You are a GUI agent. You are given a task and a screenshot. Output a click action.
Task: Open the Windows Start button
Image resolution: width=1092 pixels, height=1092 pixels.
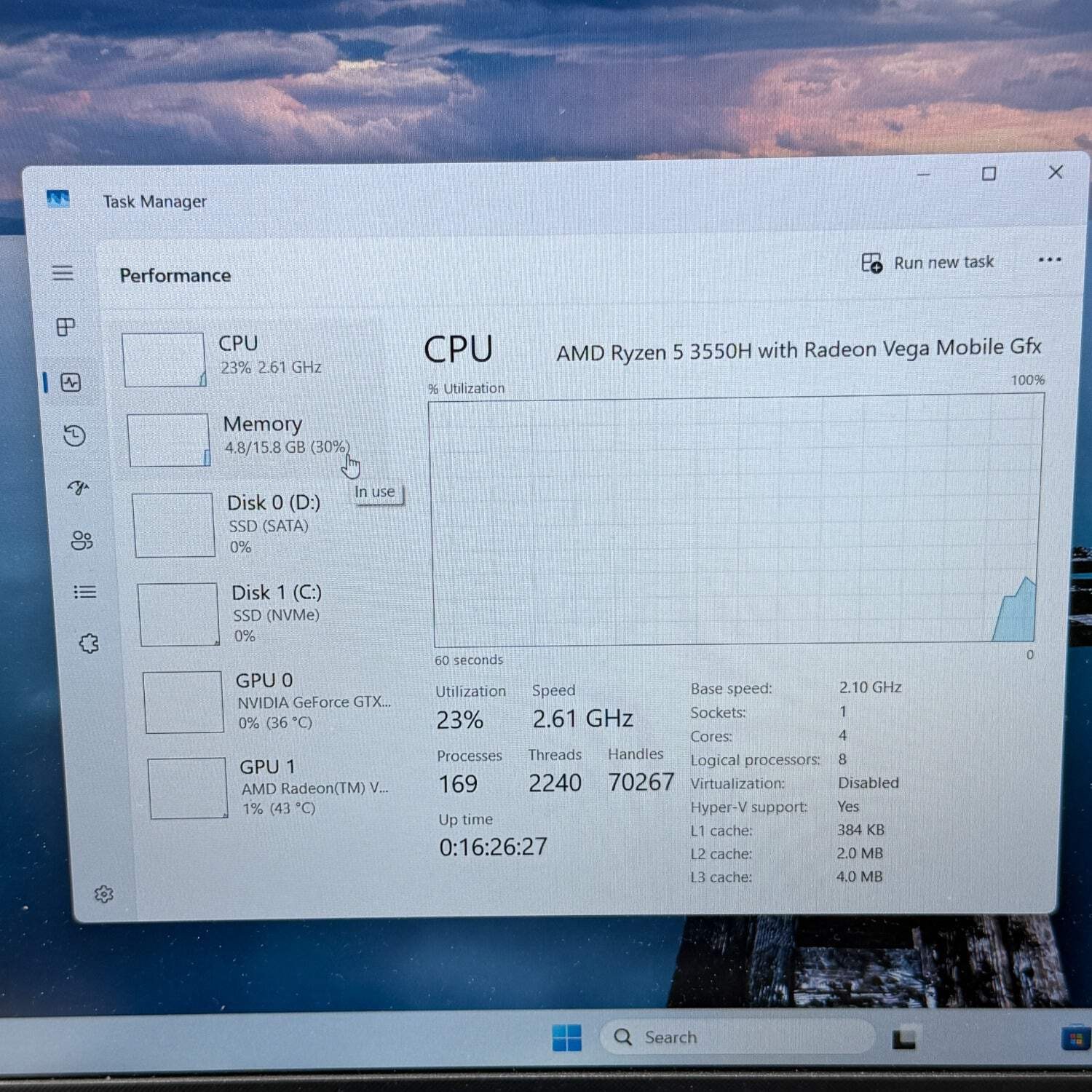566,1037
